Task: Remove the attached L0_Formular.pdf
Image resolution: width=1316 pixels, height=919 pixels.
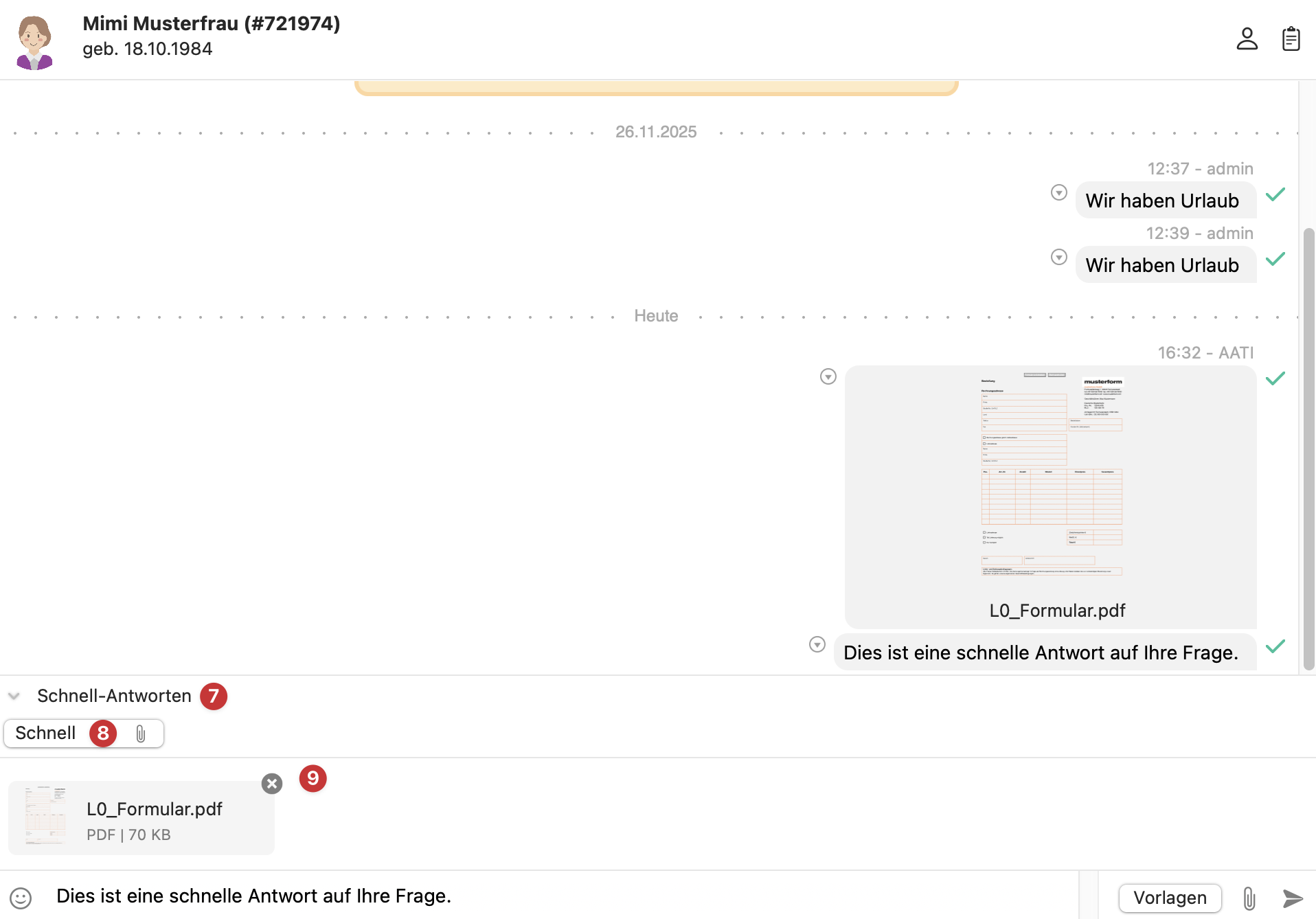Action: (272, 784)
